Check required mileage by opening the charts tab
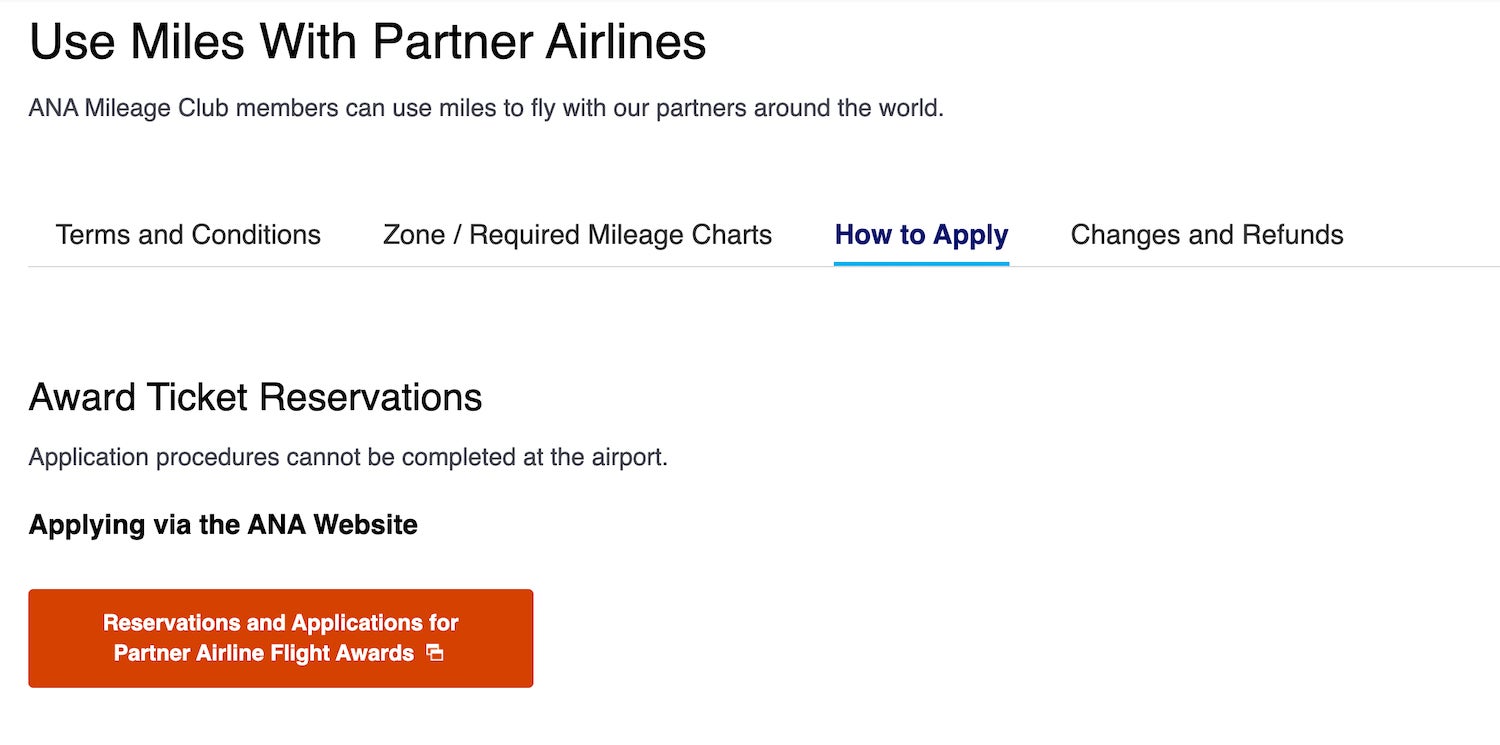The width and height of the screenshot is (1500, 745). click(577, 234)
